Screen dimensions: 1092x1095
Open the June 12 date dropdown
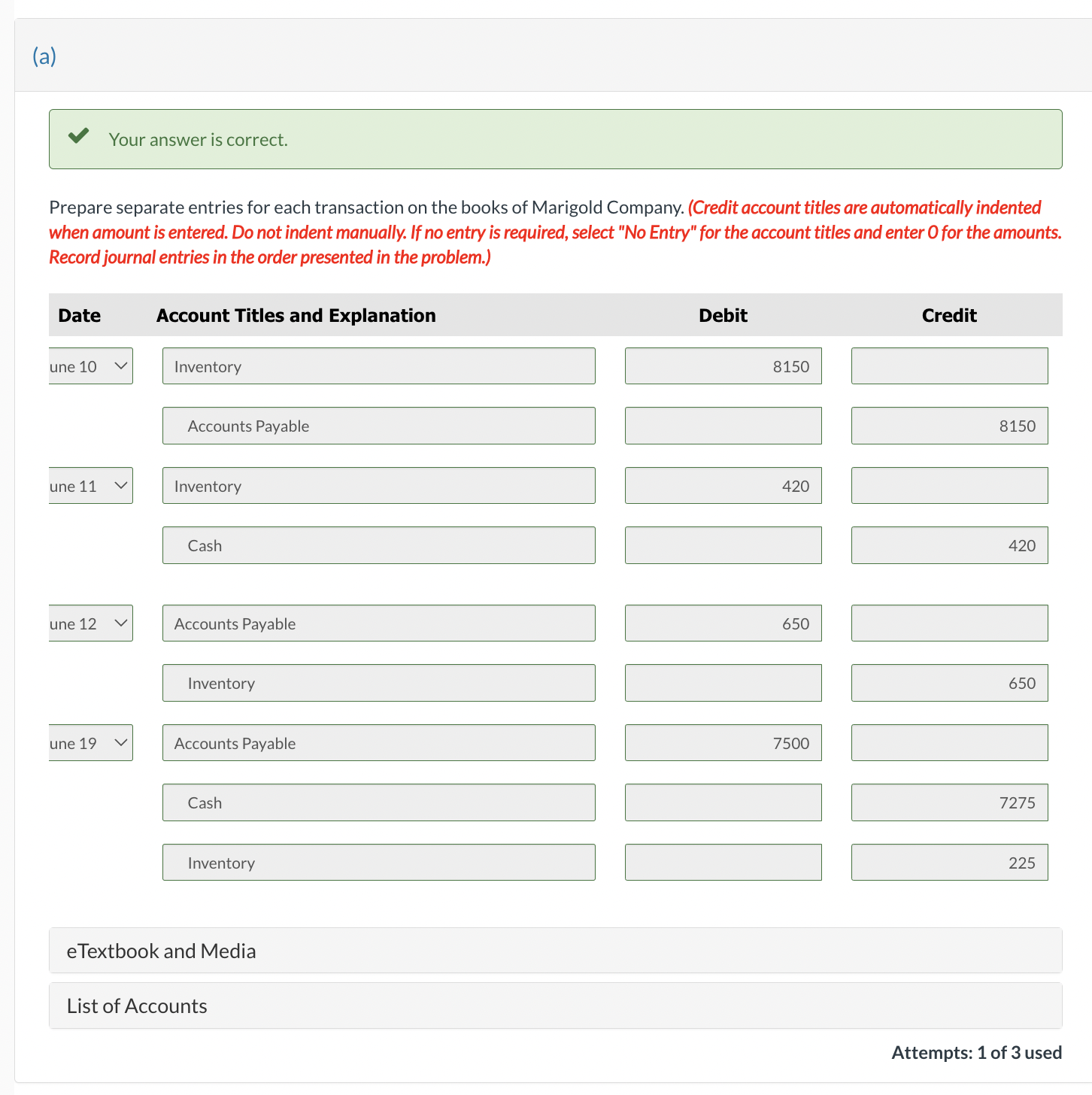click(89, 623)
